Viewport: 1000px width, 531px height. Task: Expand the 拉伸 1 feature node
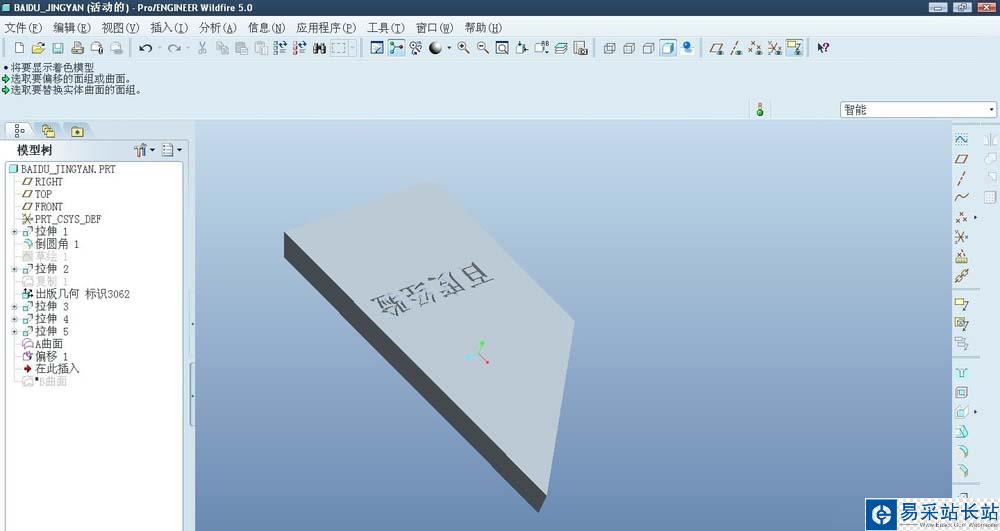pyautogui.click(x=14, y=231)
